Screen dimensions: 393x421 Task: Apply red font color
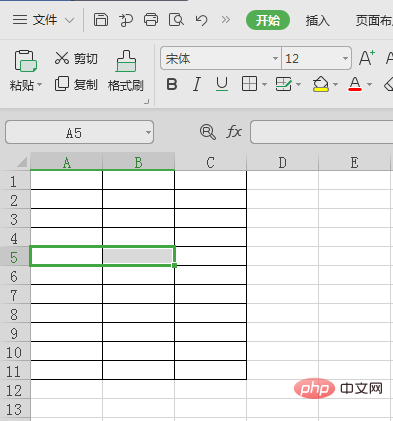pyautogui.click(x=355, y=84)
